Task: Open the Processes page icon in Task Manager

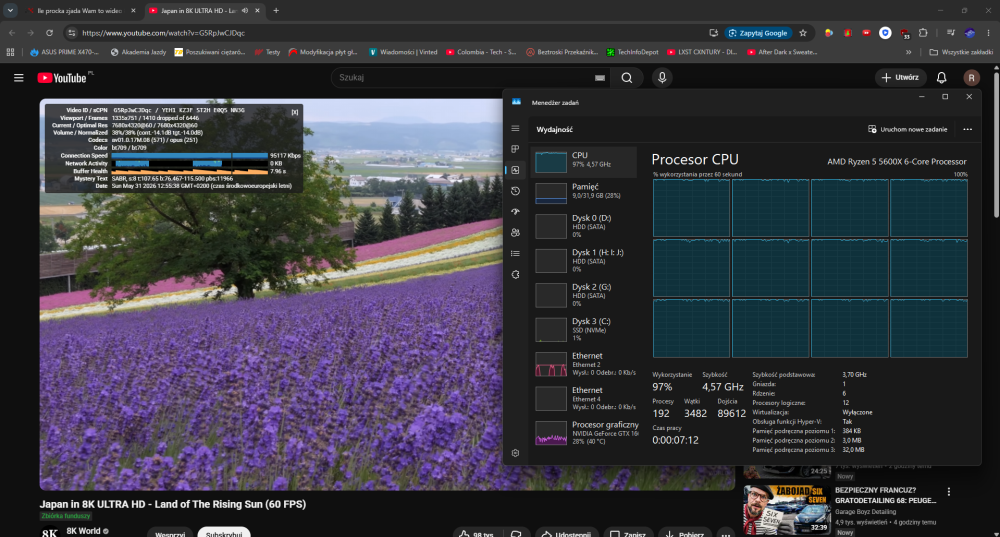Action: [515, 149]
